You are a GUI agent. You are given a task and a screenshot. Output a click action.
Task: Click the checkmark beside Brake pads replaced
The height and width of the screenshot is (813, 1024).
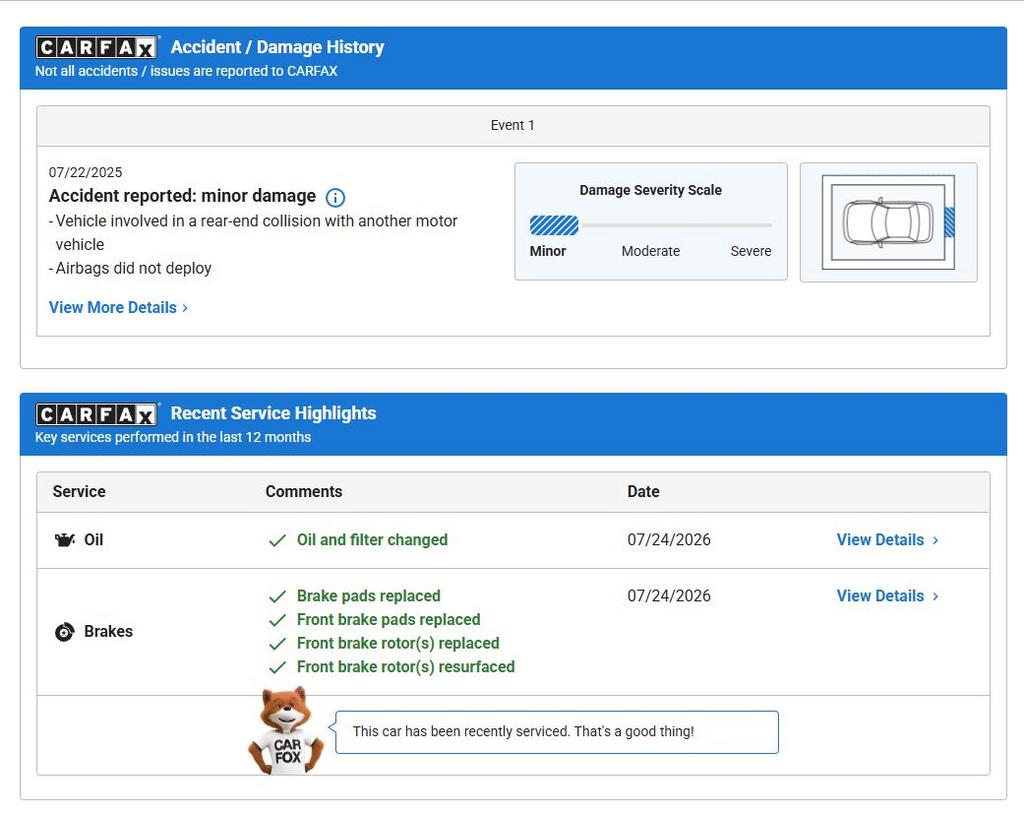278,596
